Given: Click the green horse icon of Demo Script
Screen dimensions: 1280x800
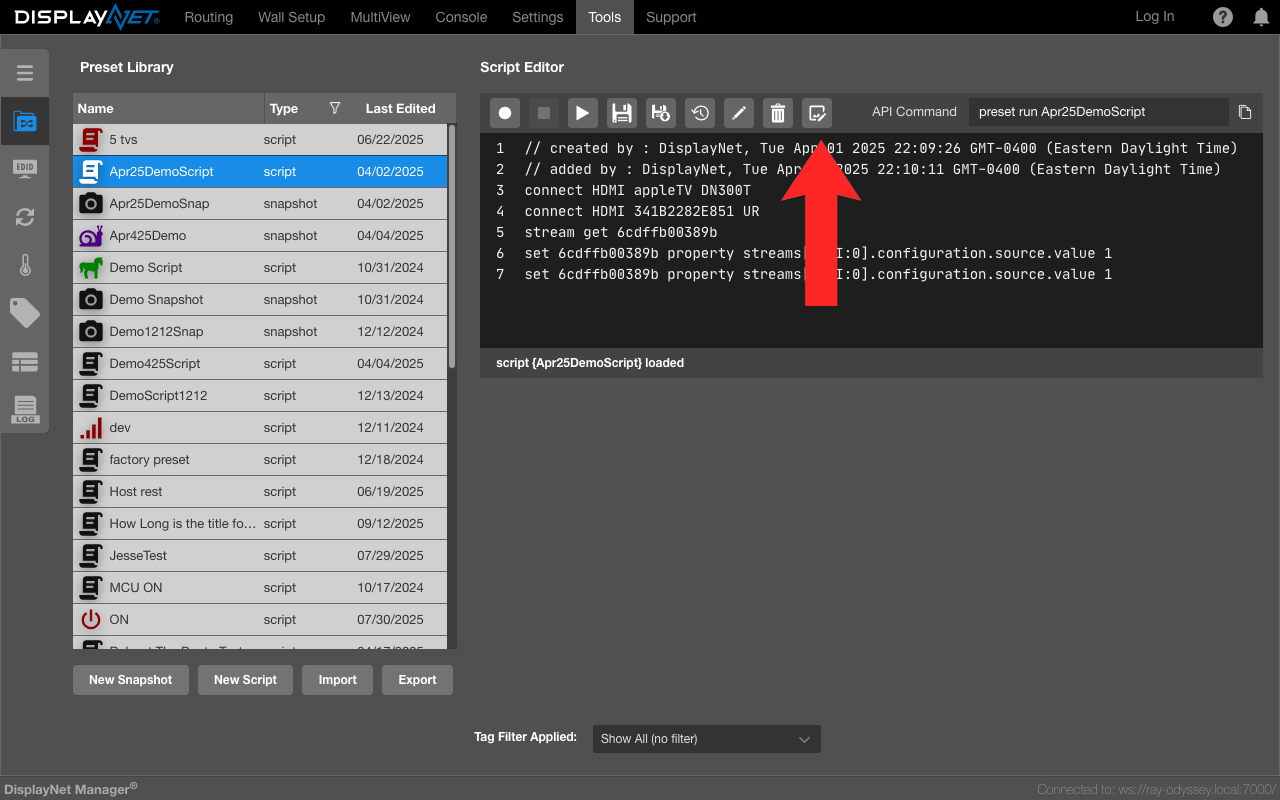Looking at the screenshot, I should click(91, 268).
